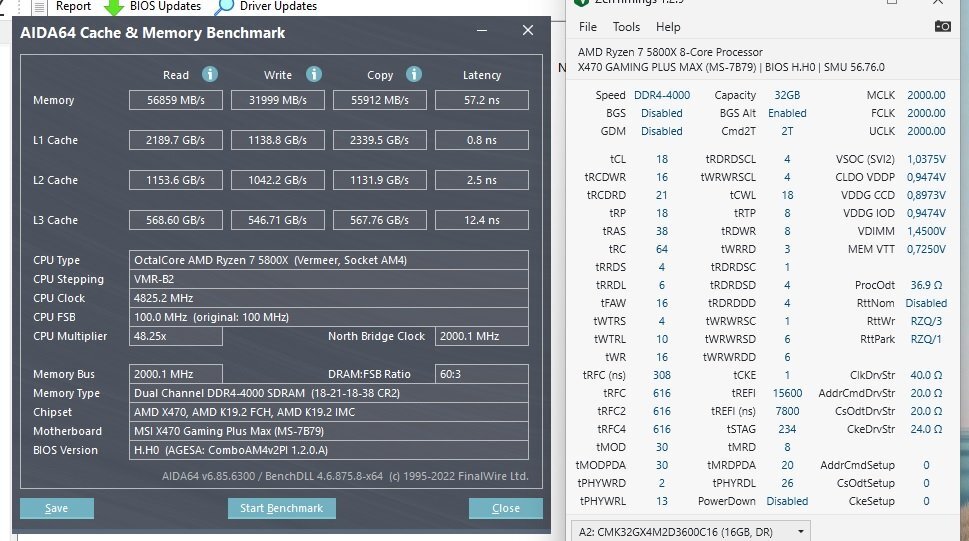Click the Write info icon
This screenshot has width=969, height=541.
tap(314, 74)
